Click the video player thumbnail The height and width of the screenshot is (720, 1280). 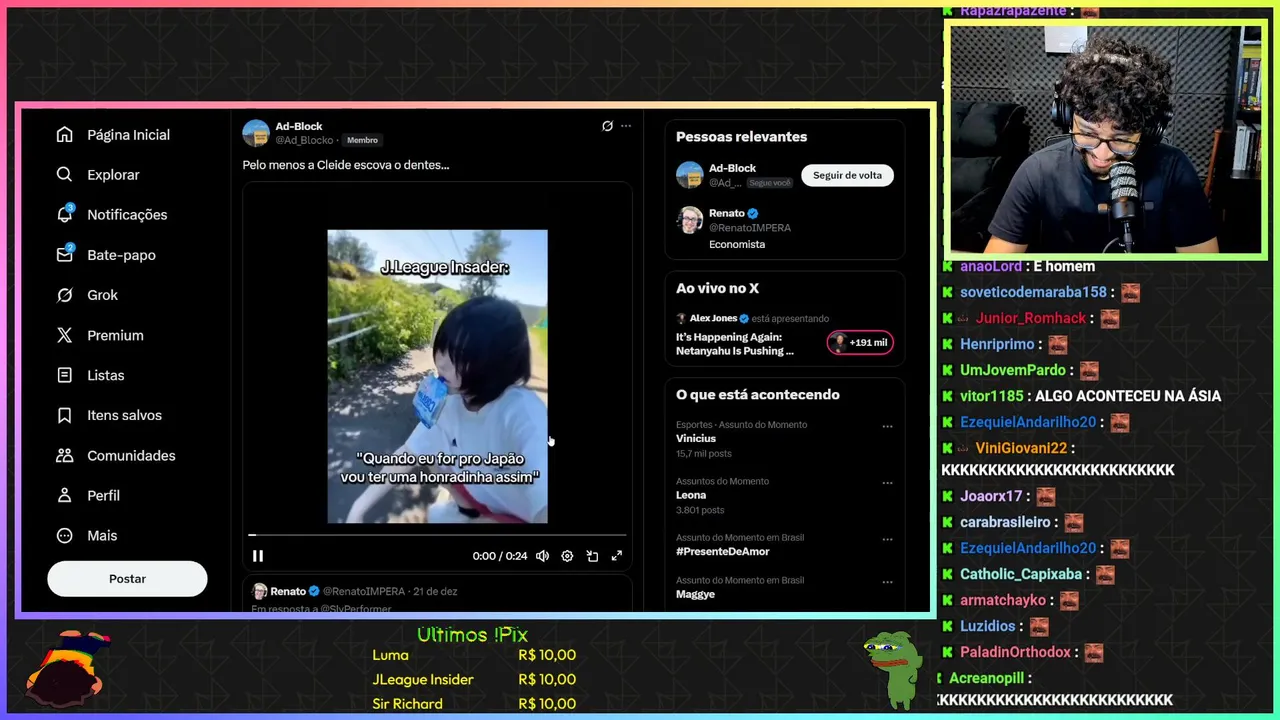(x=437, y=376)
